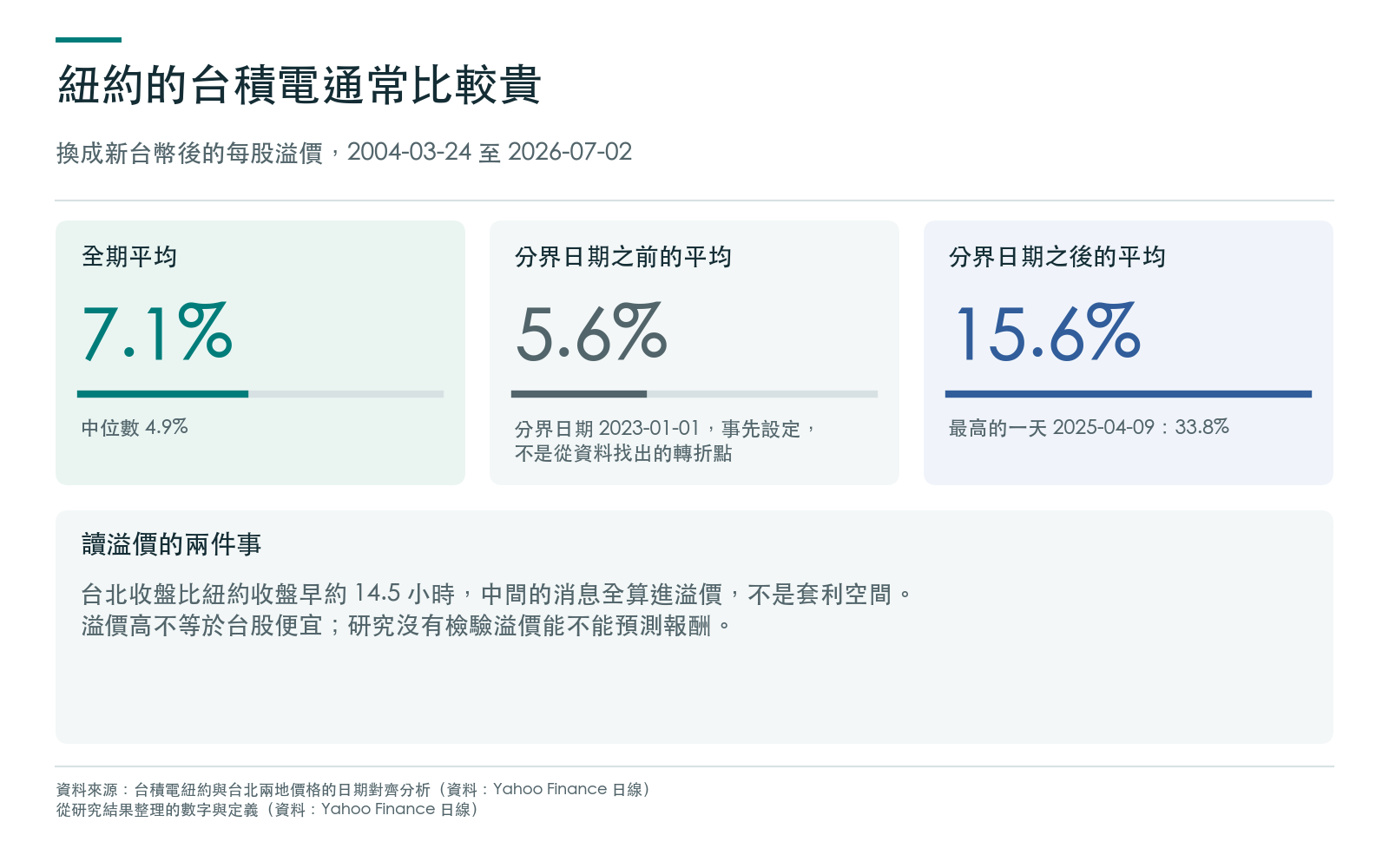Select the 分界日期 2023-01-01，事先設定 line
The width and height of the screenshot is (1389, 868).
coord(666,429)
